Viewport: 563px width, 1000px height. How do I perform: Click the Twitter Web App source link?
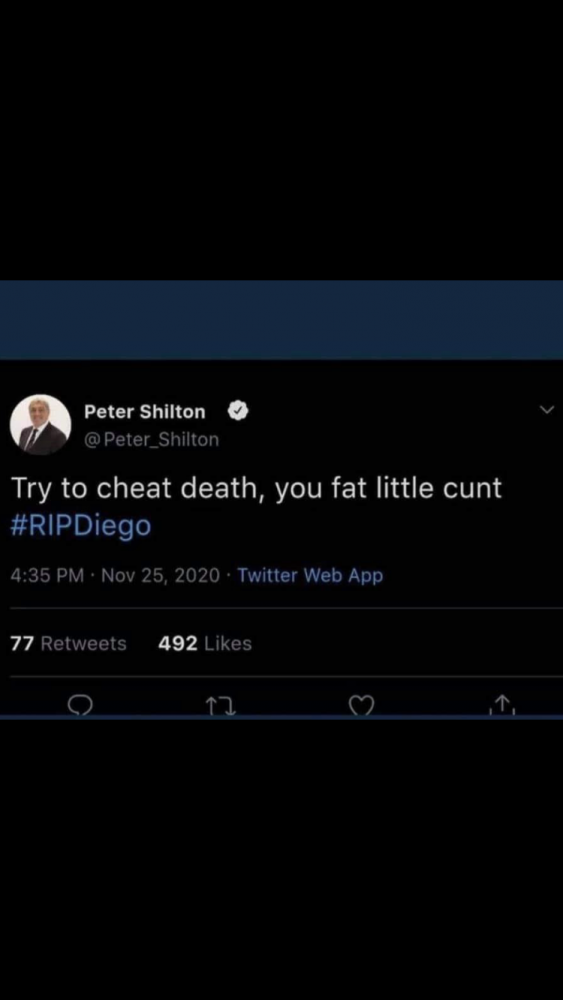[310, 575]
